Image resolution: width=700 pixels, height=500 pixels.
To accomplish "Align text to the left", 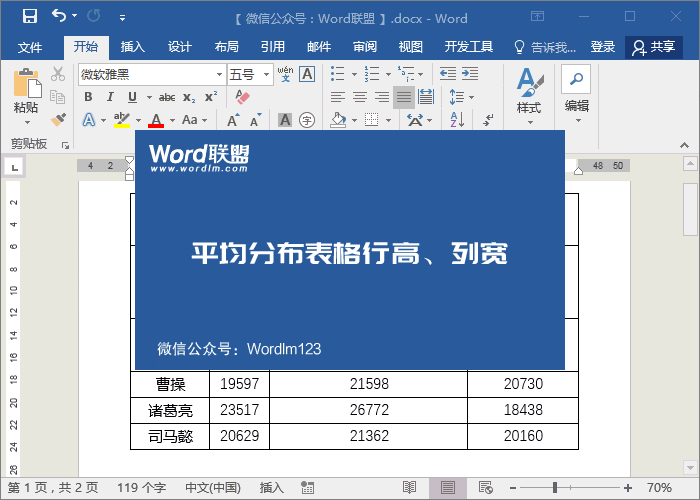I will tap(338, 97).
